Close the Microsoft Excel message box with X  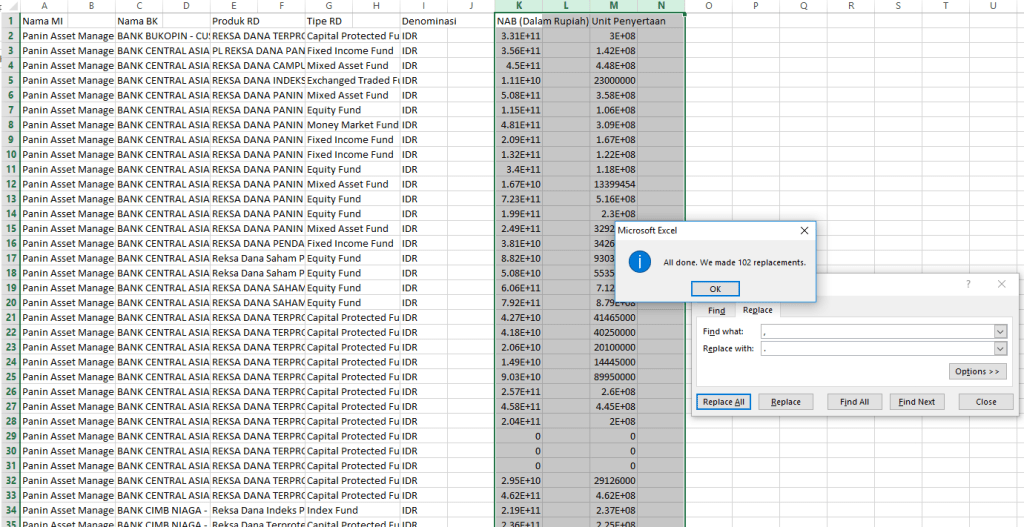coord(803,231)
